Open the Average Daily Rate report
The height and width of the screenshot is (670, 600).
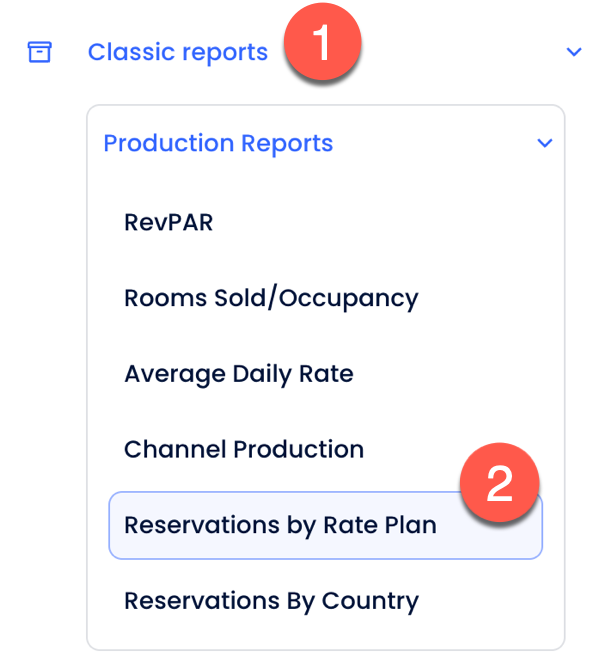pyautogui.click(x=238, y=373)
